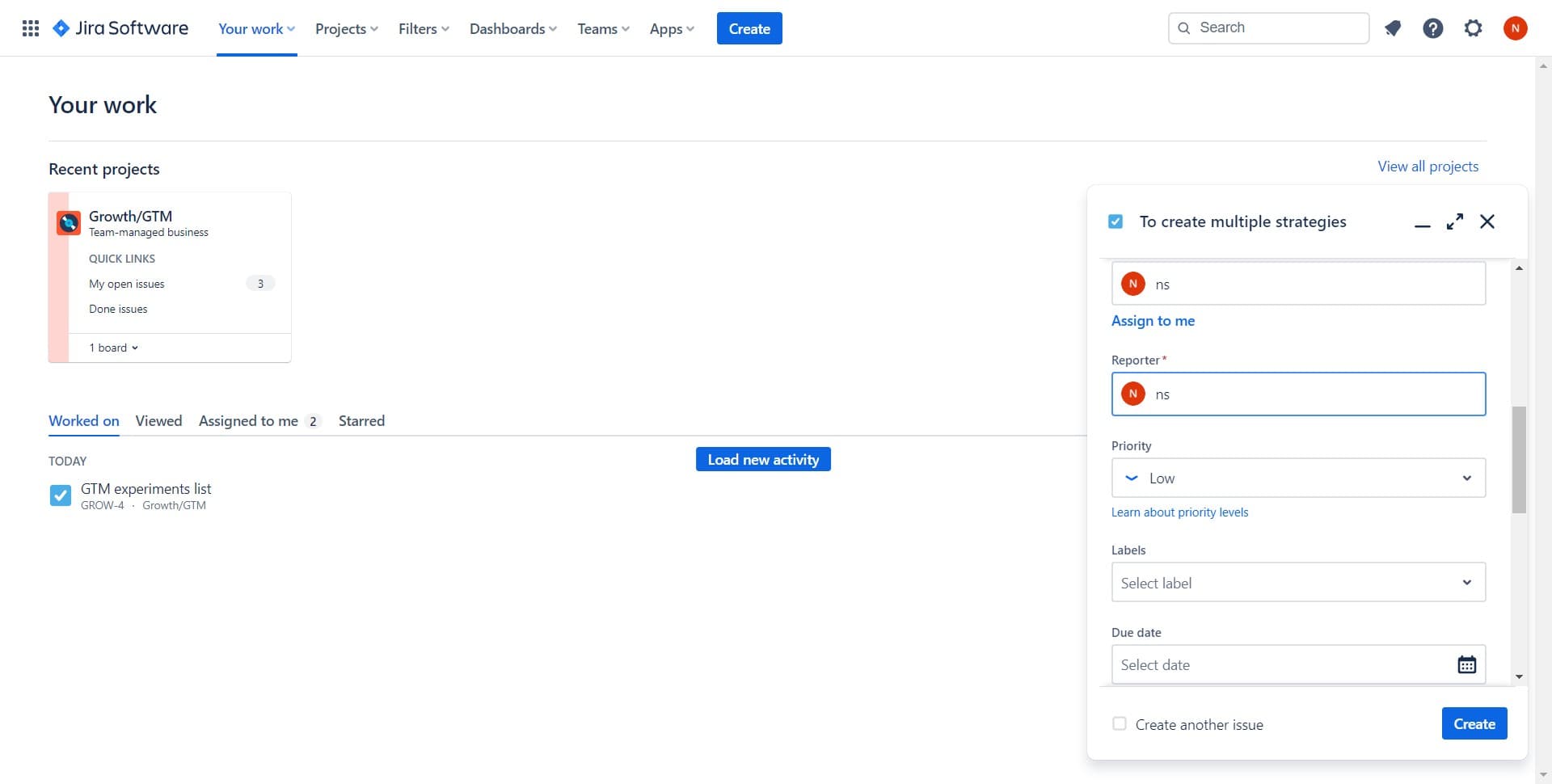Open the due date calendar picker

[x=1467, y=664]
